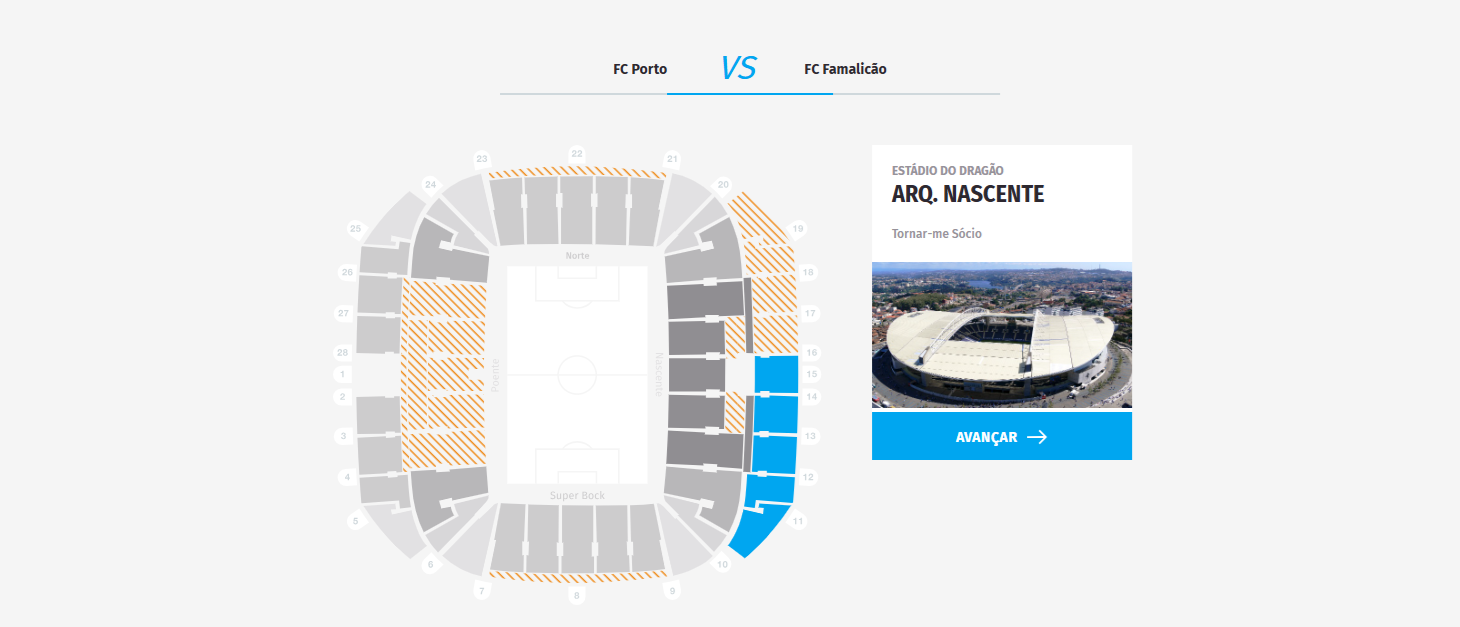The width and height of the screenshot is (1460, 627).
Task: Pick gate marker 25 on the map
Action: 355,229
